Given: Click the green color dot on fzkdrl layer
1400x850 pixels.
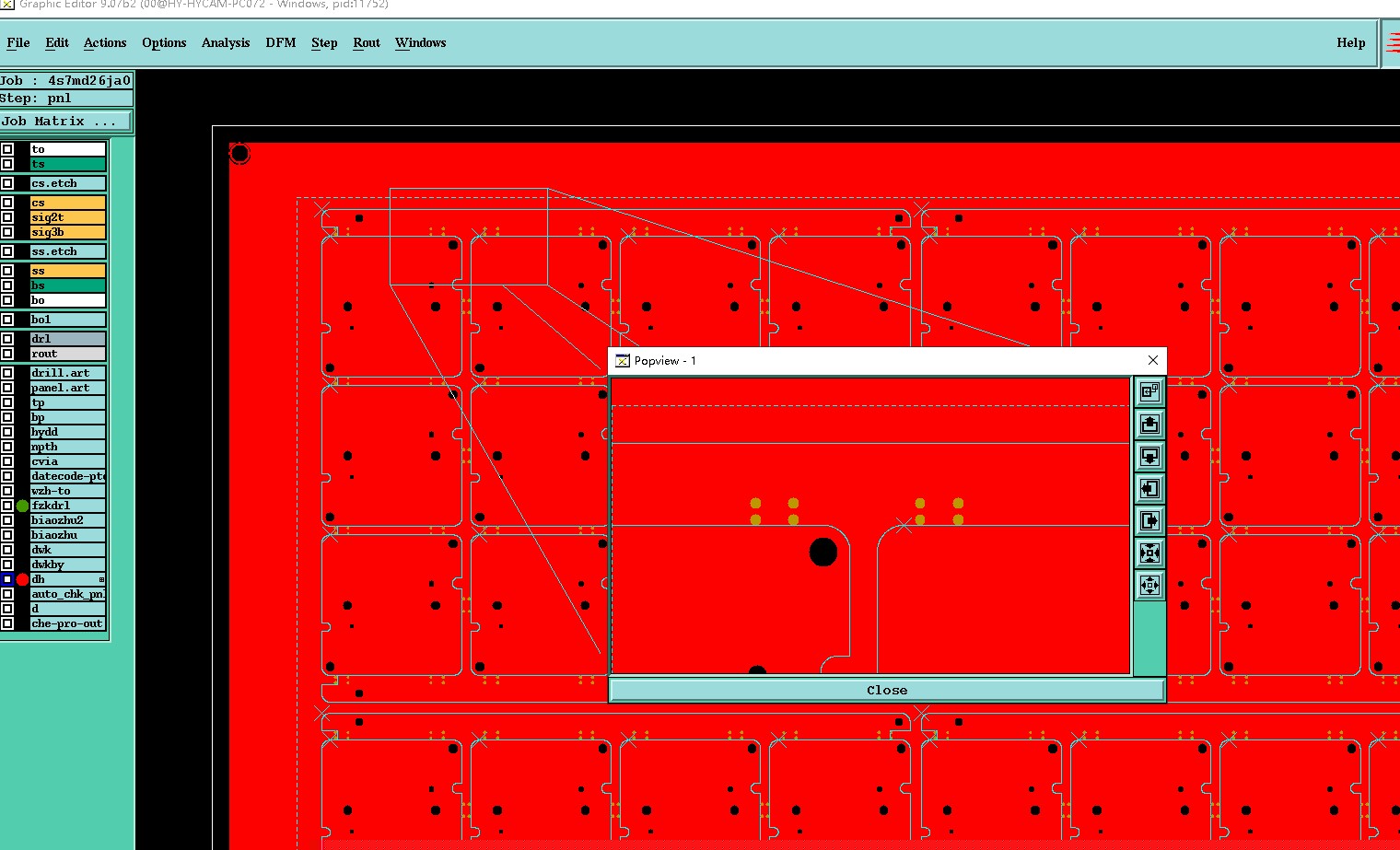Looking at the screenshot, I should coord(22,506).
